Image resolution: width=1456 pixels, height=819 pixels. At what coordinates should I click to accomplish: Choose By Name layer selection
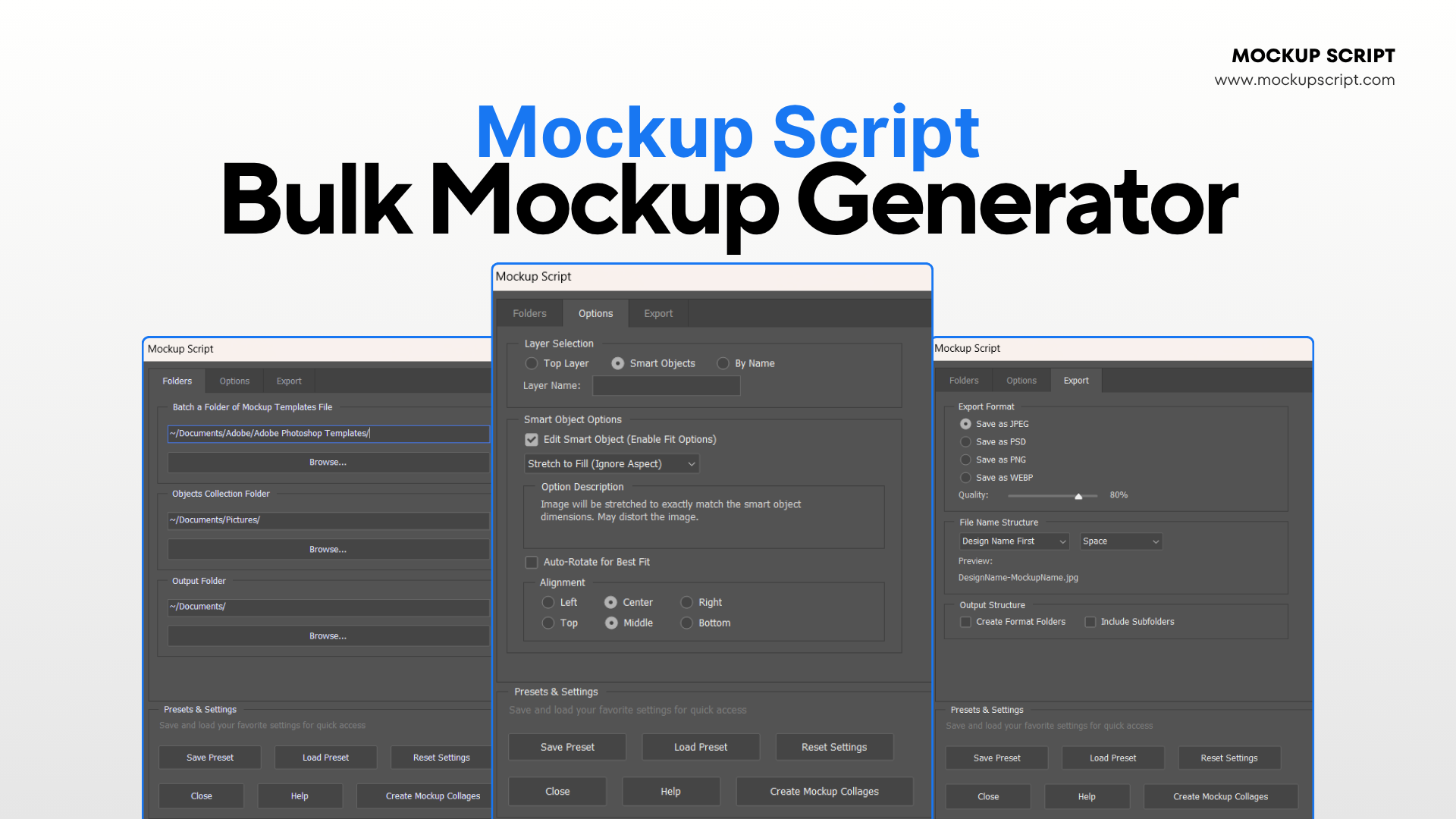tap(723, 363)
